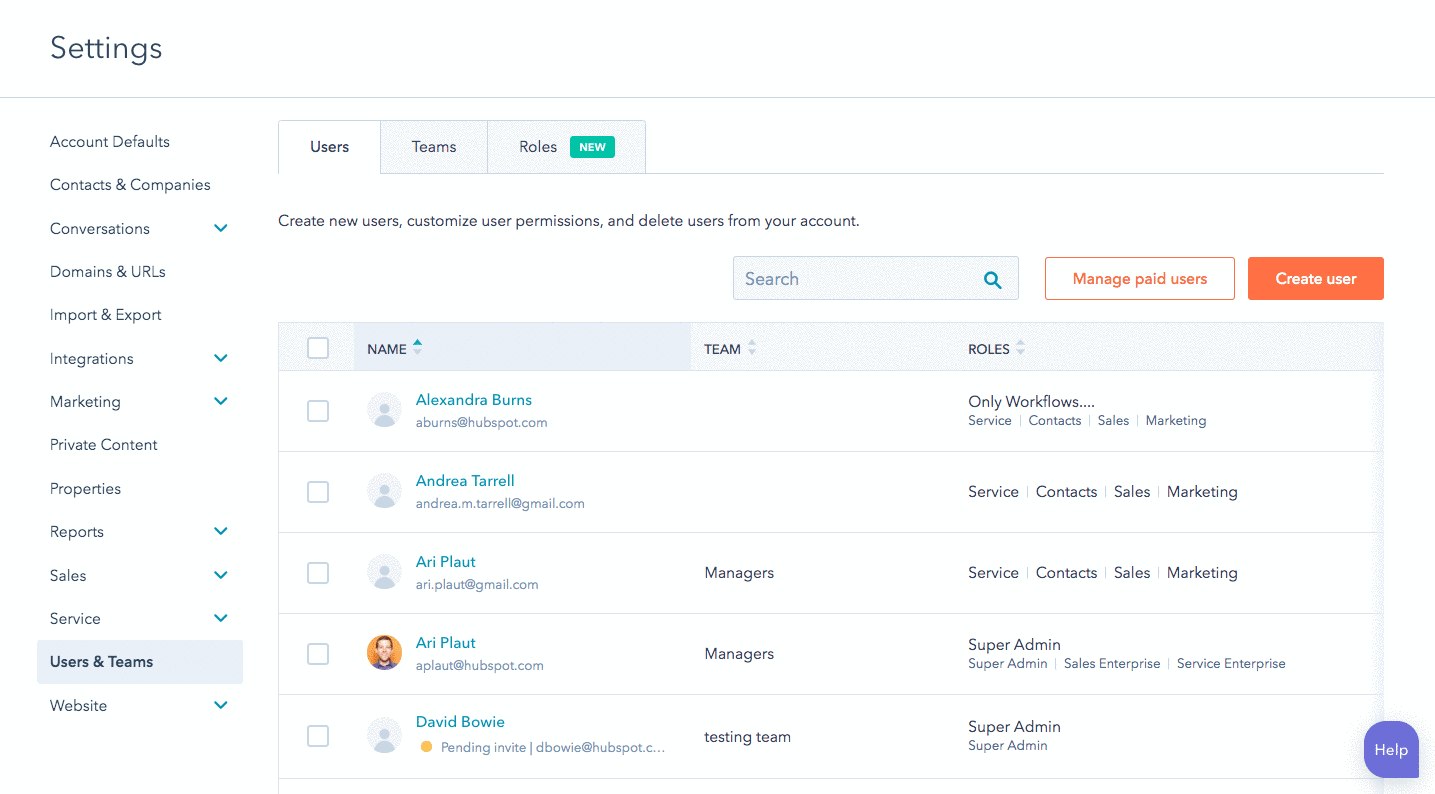Check David Bowie's row checkbox
The width and height of the screenshot is (1435, 794).
coord(318,735)
